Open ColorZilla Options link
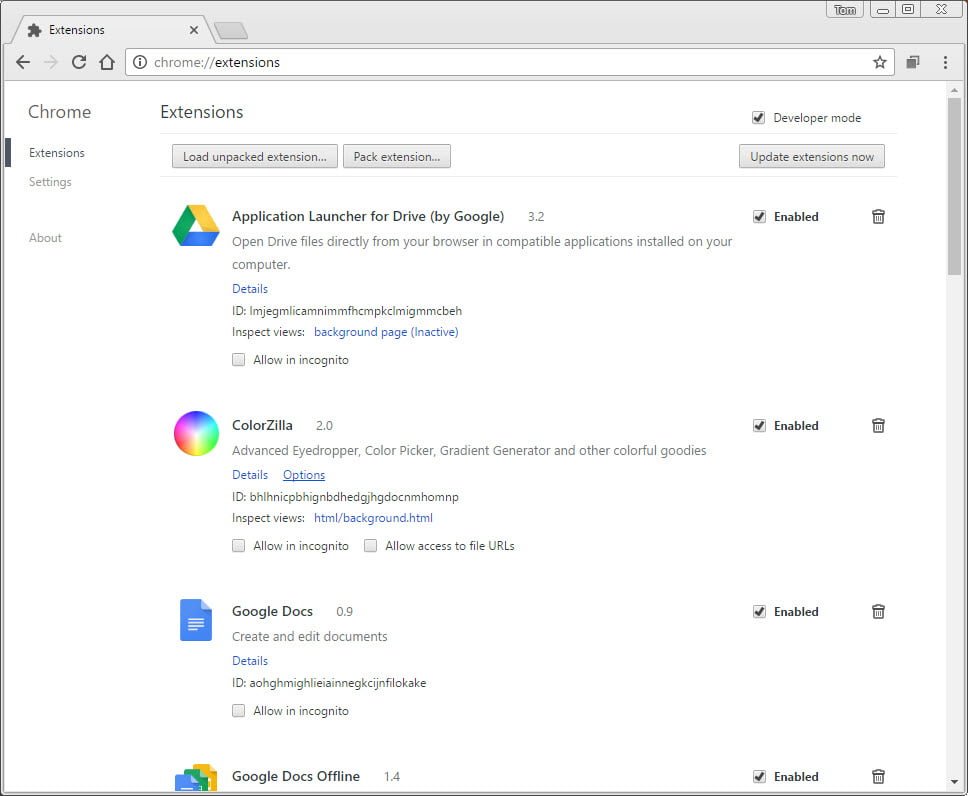968x796 pixels. pyautogui.click(x=304, y=474)
